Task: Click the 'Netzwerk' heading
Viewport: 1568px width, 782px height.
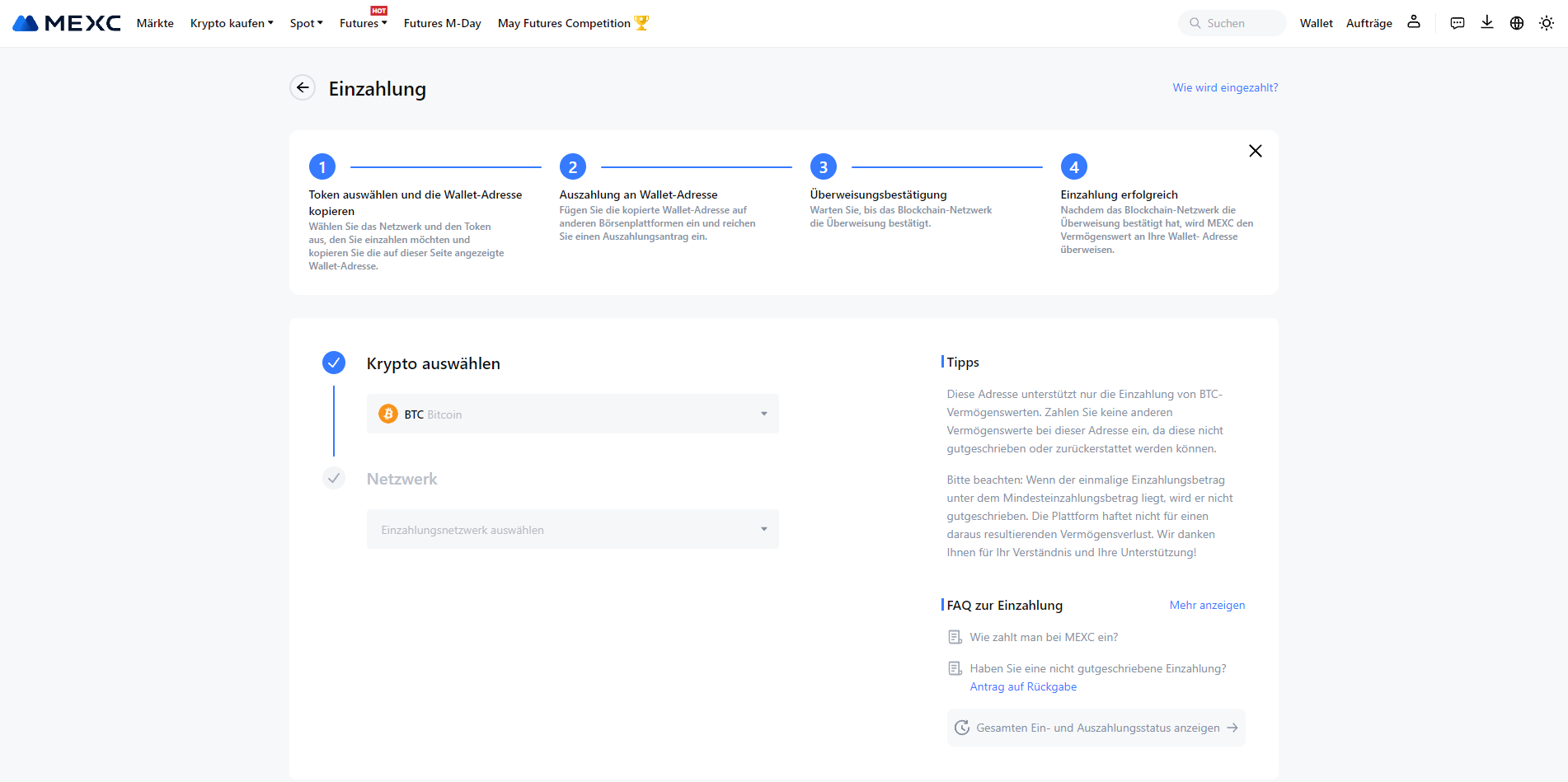Action: click(x=402, y=479)
